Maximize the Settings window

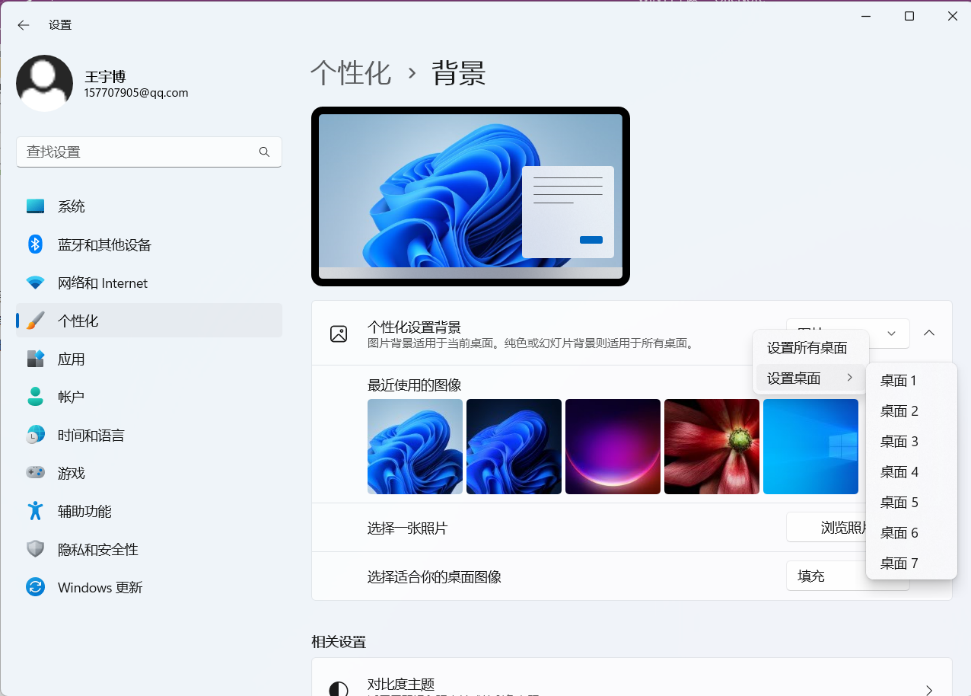pyautogui.click(x=909, y=16)
